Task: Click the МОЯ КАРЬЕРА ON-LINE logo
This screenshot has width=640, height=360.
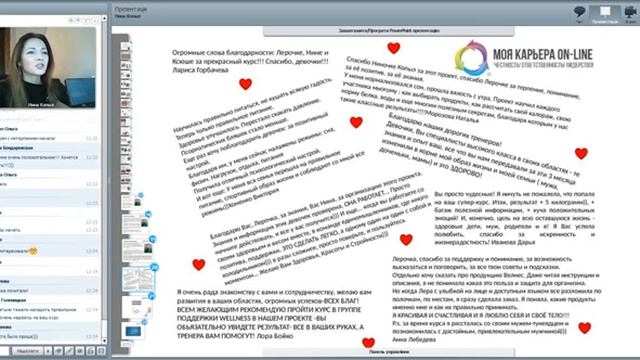Action: tap(524, 59)
